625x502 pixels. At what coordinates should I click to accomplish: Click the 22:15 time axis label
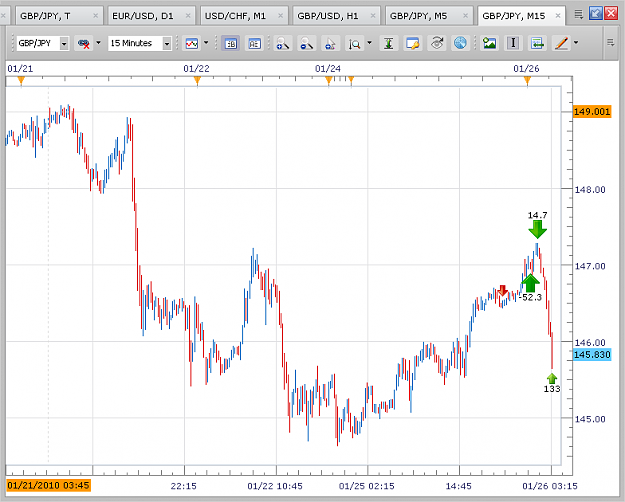pos(184,486)
